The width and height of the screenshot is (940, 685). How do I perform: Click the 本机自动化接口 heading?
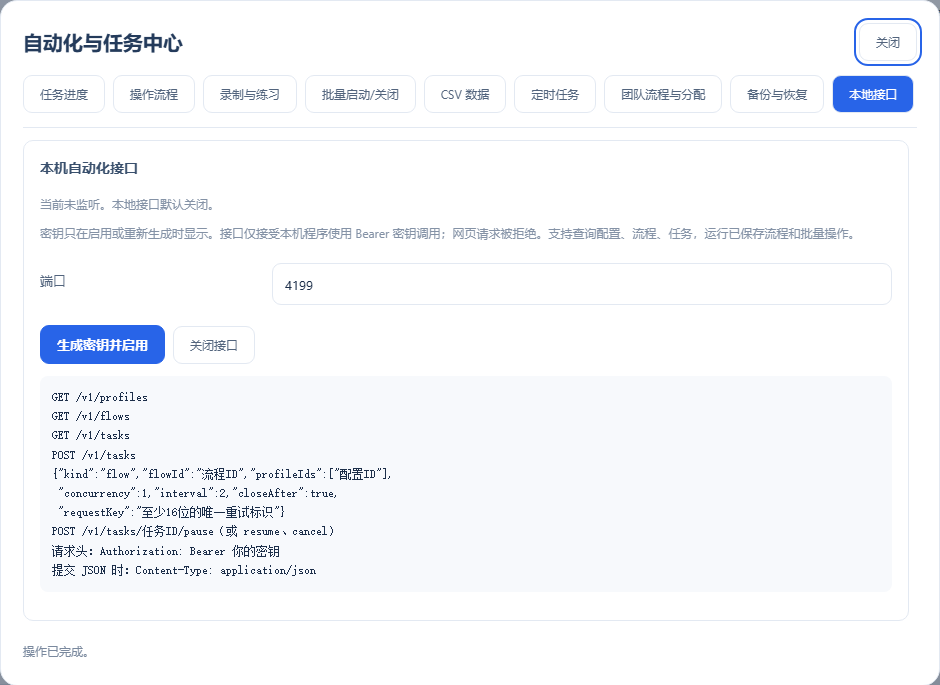click(89, 168)
